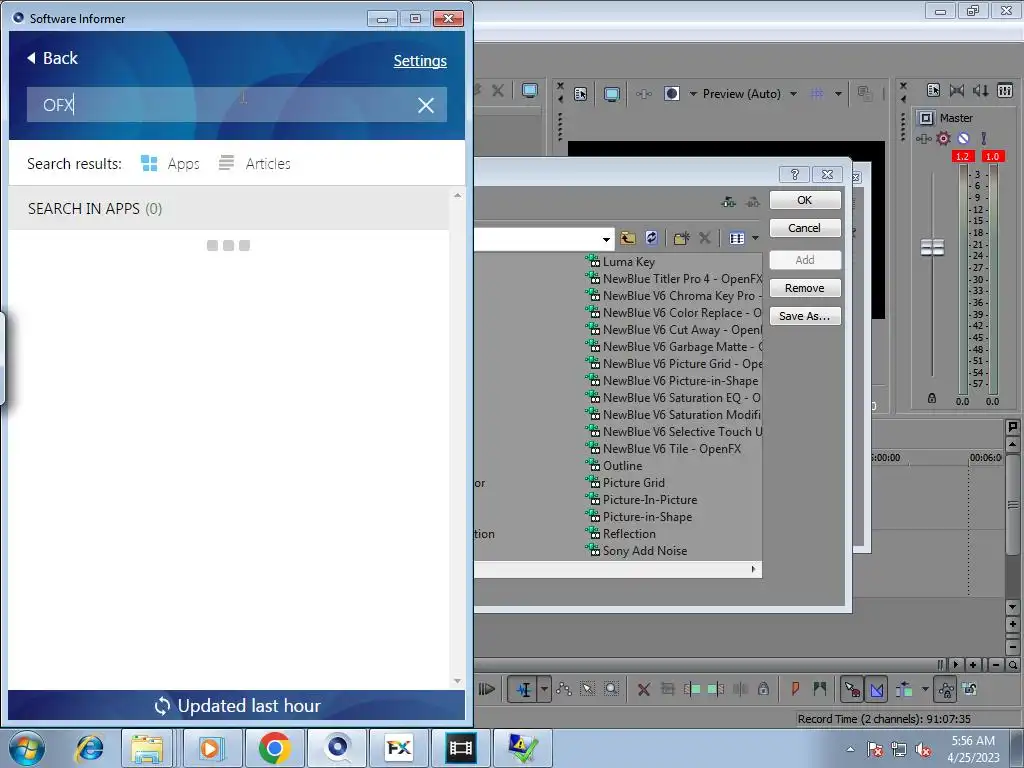Viewport: 1024px width, 768px height.
Task: Click the up one folder icon
Action: pyautogui.click(x=628, y=238)
